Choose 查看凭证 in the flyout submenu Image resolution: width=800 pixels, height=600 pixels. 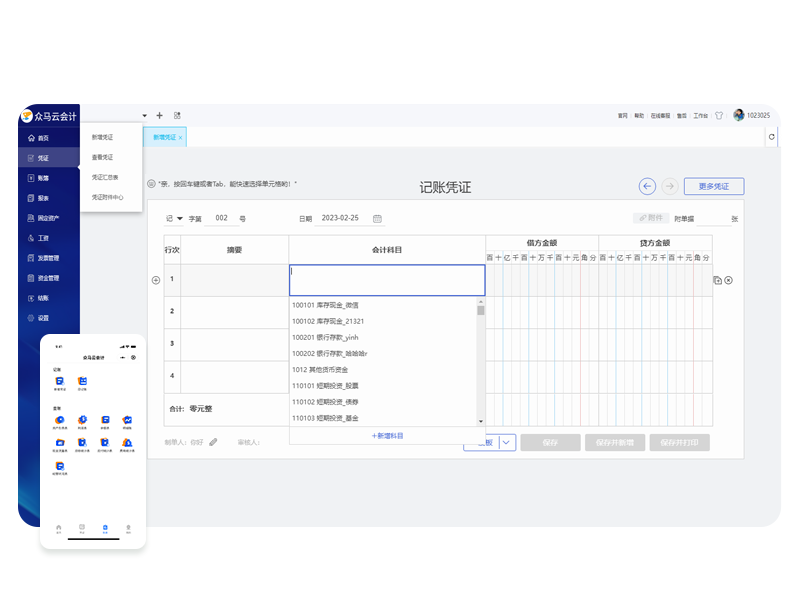103,157
